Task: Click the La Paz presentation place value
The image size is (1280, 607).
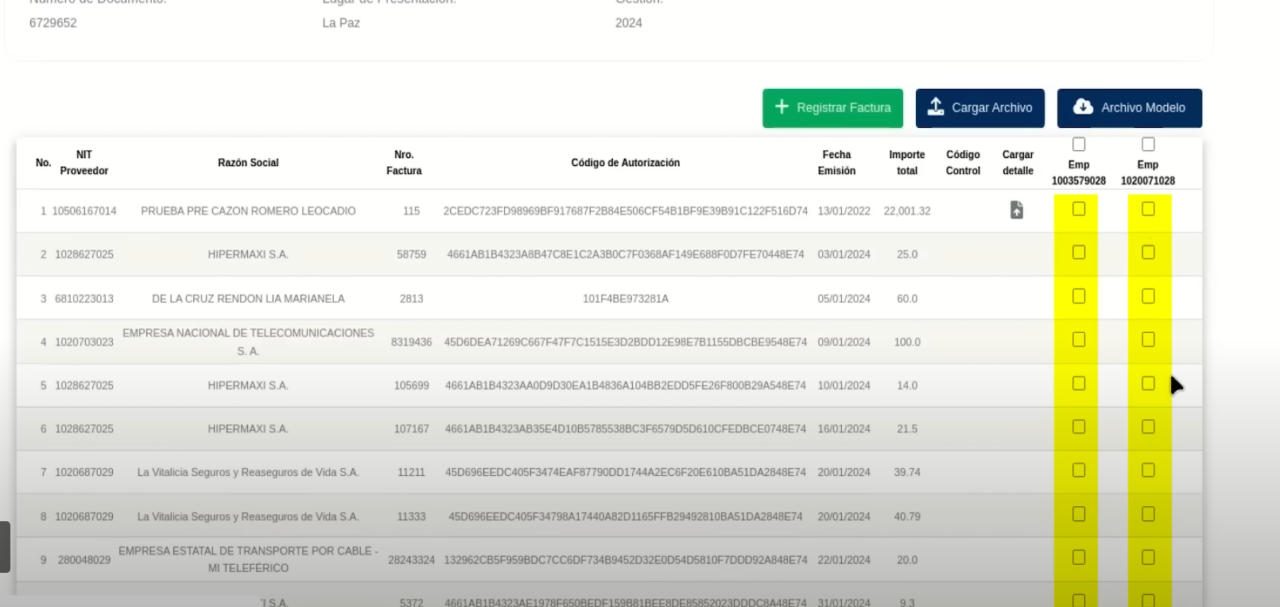Action: 341,23
